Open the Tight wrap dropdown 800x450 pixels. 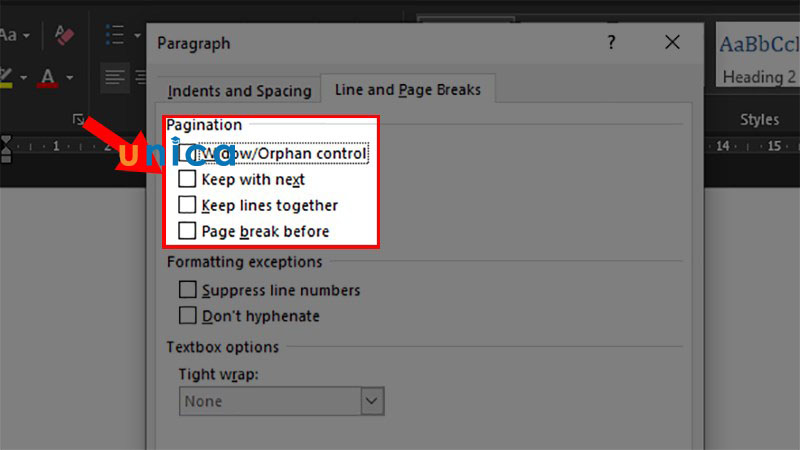[x=372, y=401]
